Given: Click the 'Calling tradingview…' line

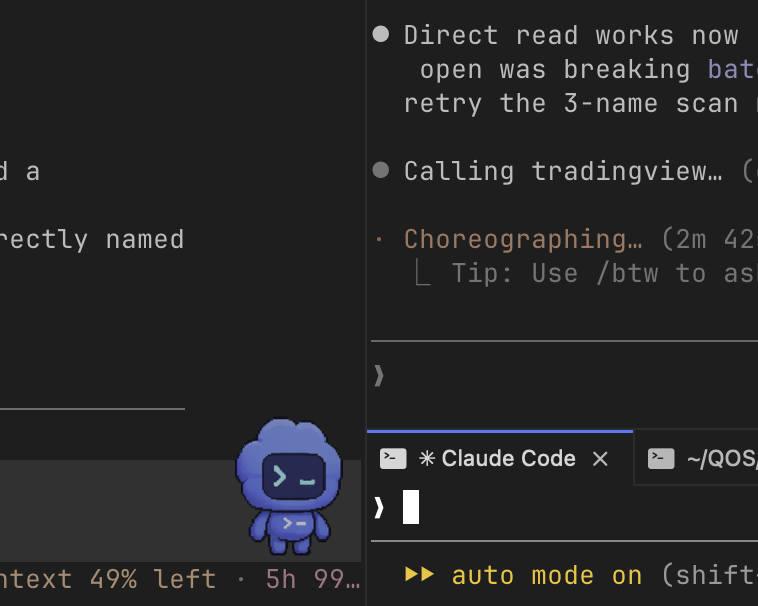Looking at the screenshot, I should pos(563,171).
